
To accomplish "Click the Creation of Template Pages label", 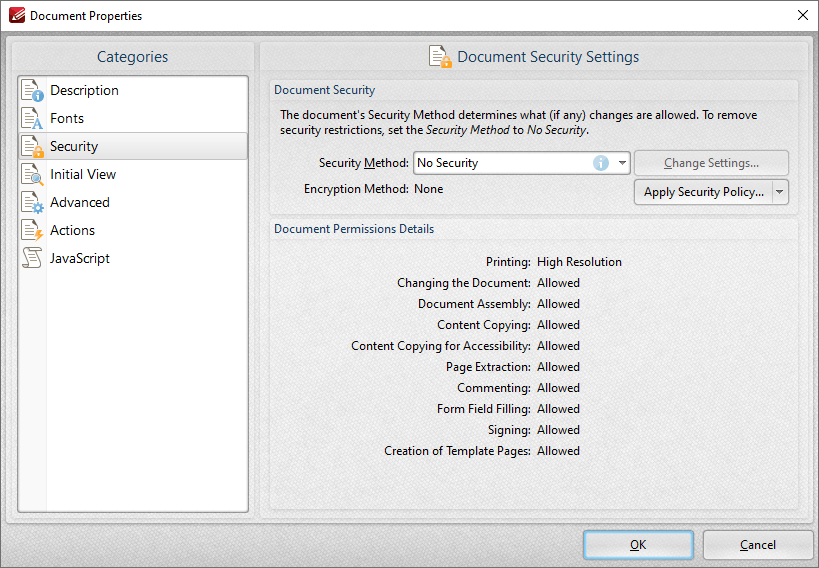I will coord(458,451).
